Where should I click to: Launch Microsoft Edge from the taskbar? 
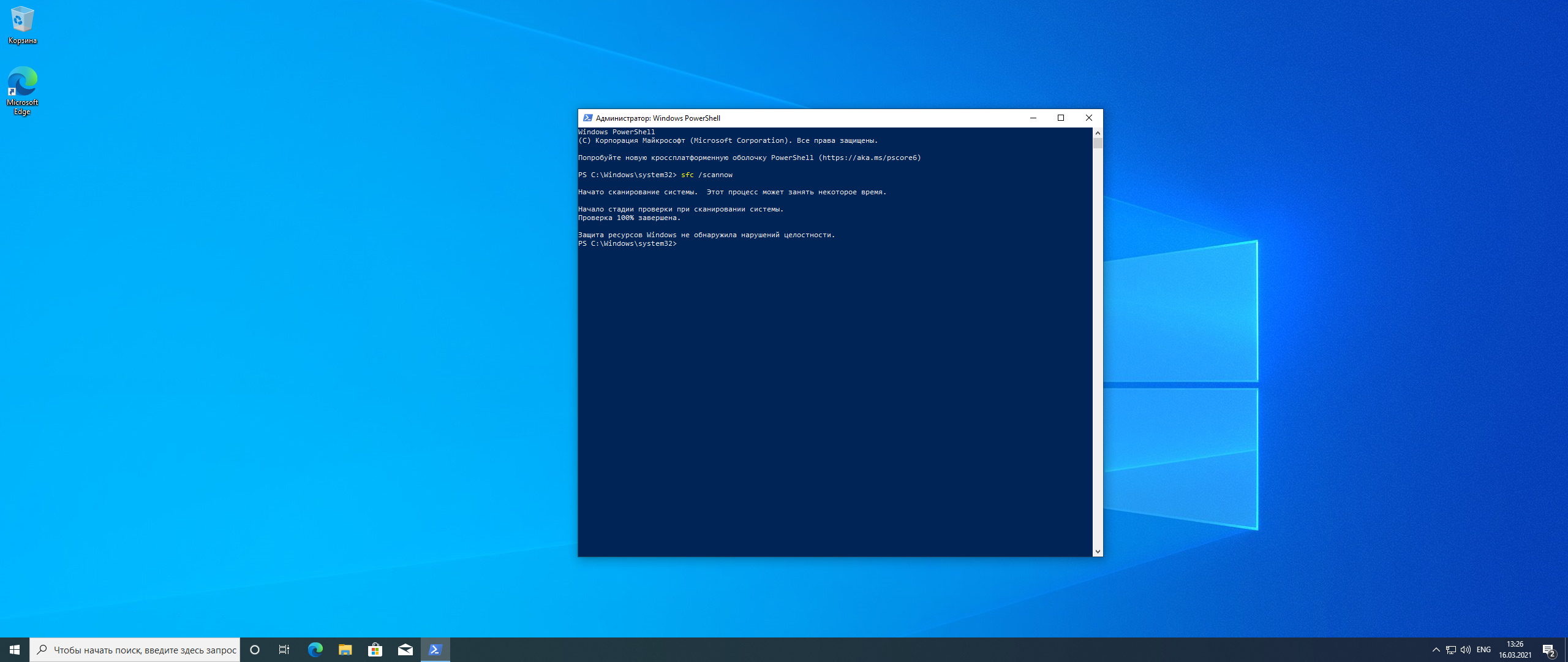(x=315, y=650)
